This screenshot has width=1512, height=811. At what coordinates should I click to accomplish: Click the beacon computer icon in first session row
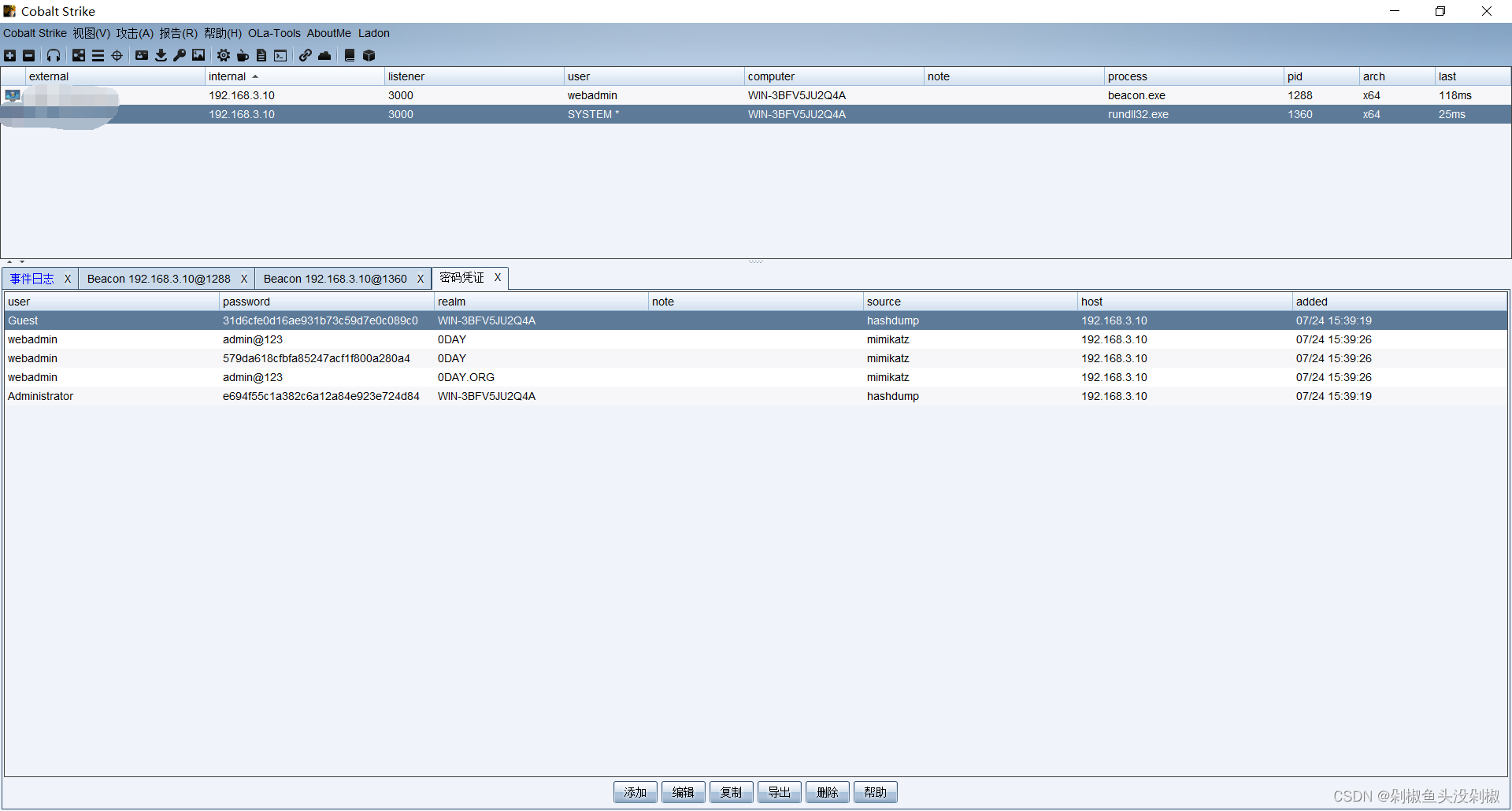click(x=13, y=95)
